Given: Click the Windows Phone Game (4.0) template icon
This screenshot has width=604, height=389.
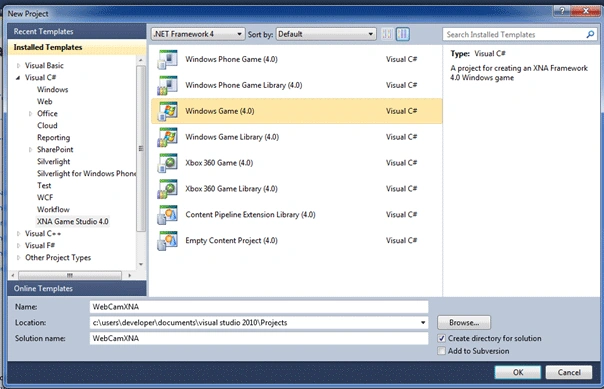Looking at the screenshot, I should (168, 59).
